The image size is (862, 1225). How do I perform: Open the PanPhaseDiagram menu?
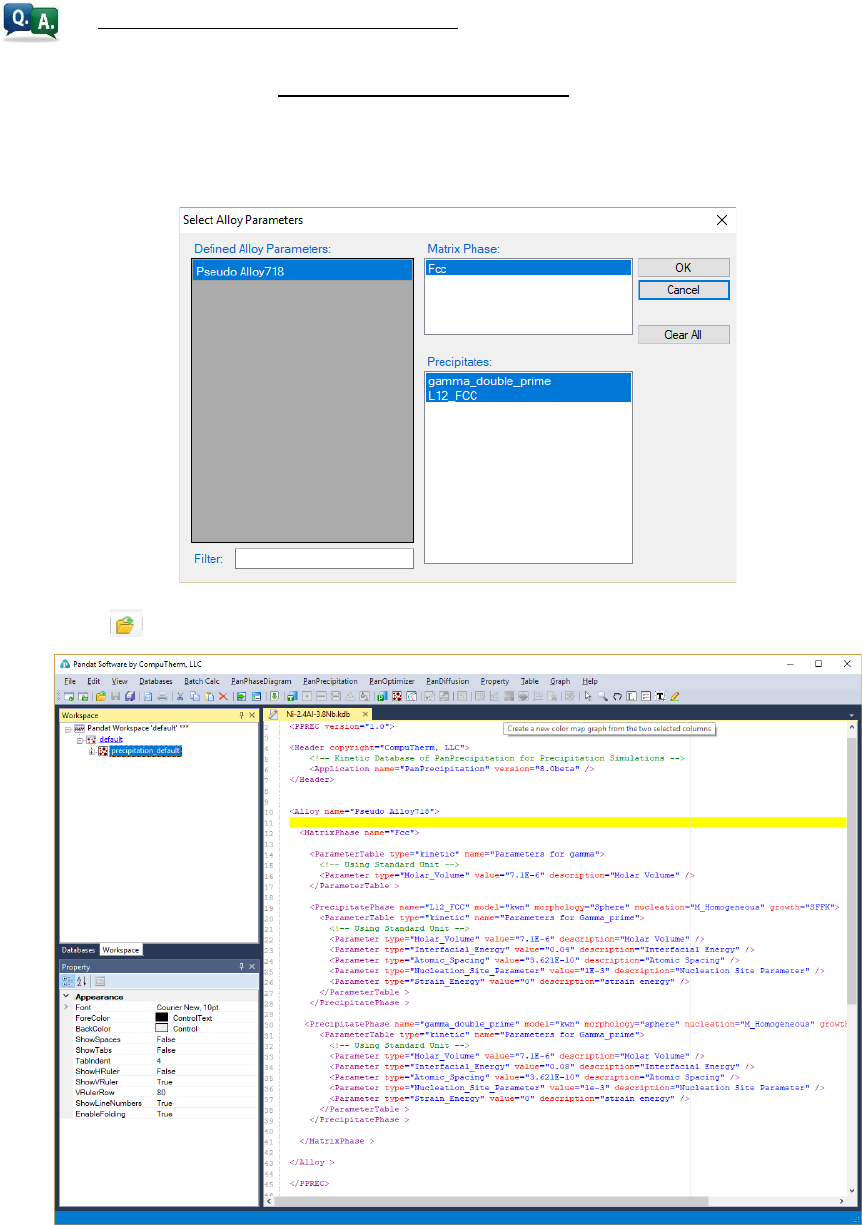pyautogui.click(x=261, y=681)
